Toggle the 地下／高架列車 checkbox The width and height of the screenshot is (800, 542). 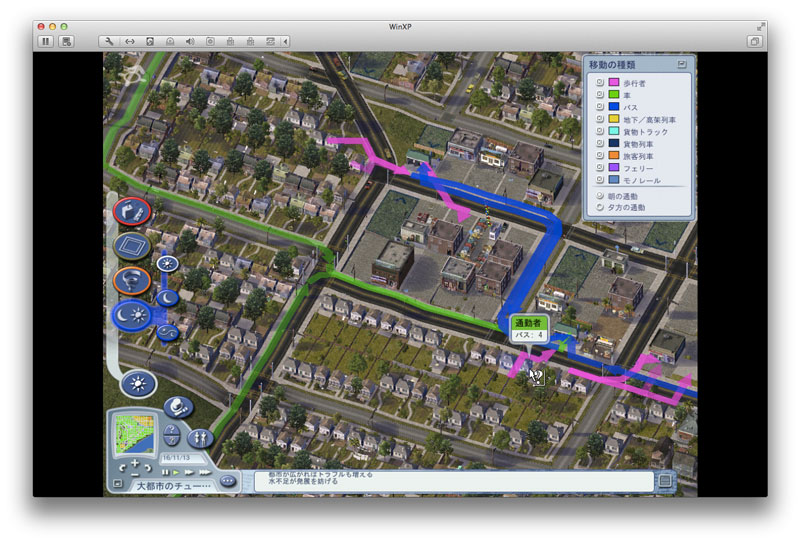(x=600, y=119)
